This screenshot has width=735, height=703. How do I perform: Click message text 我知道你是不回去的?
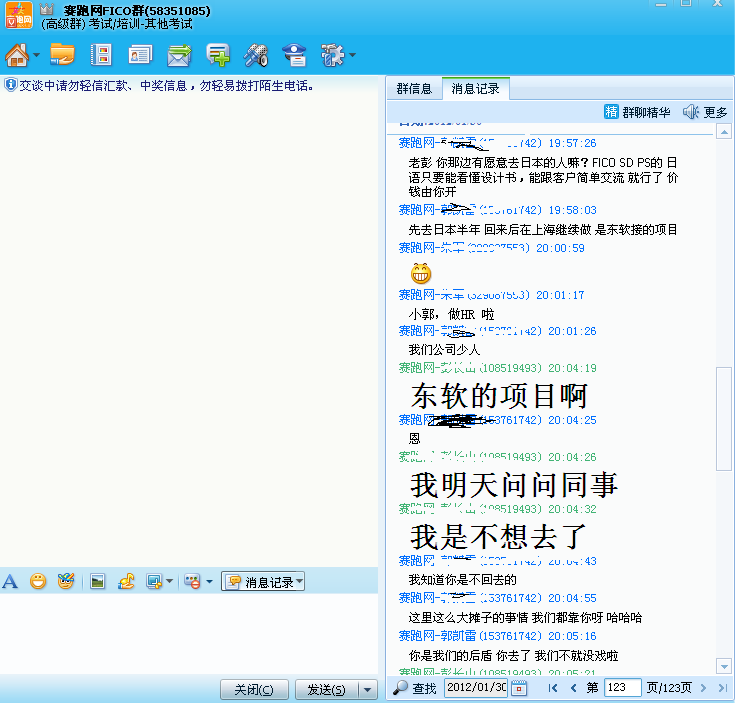[462, 580]
